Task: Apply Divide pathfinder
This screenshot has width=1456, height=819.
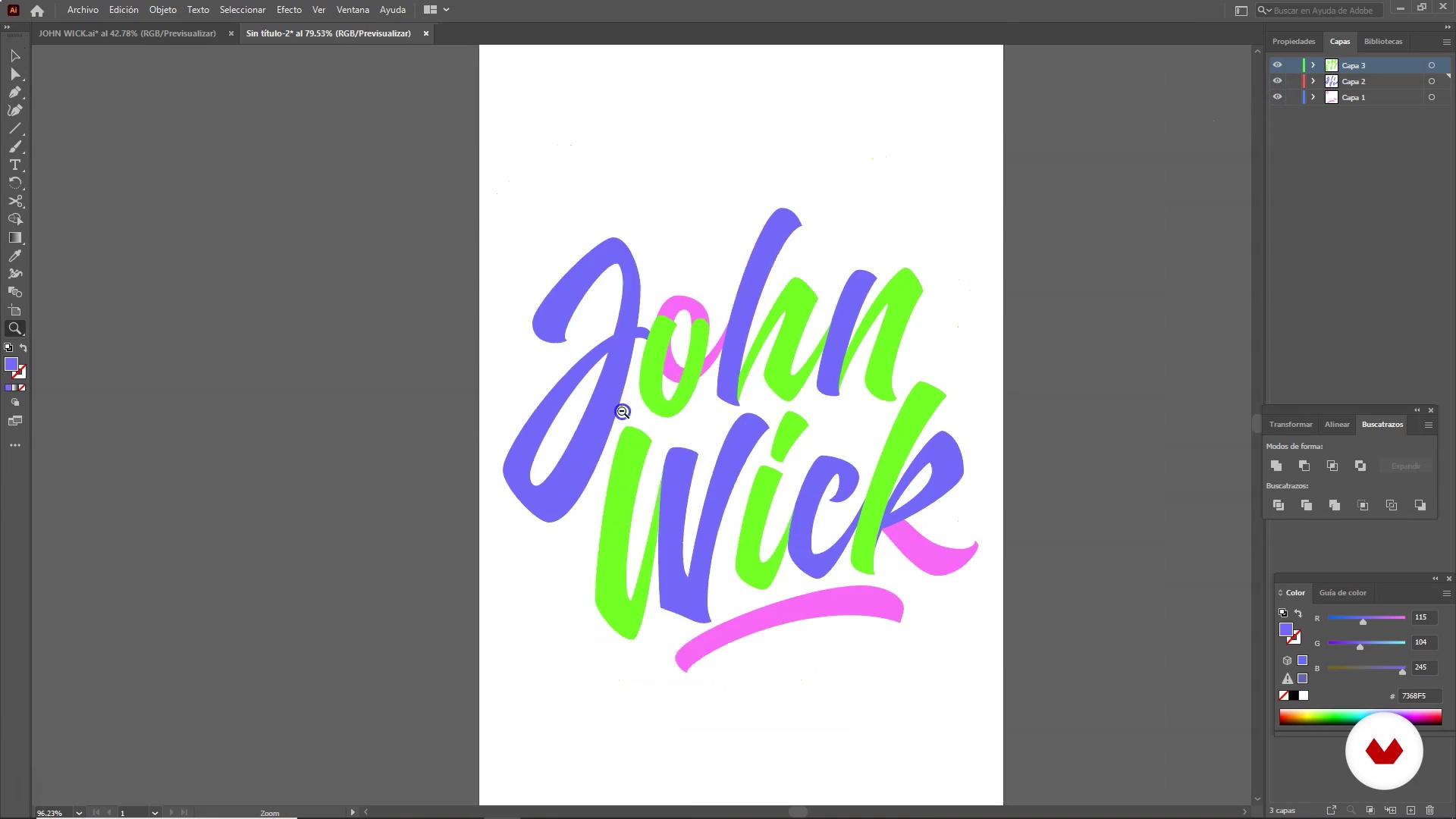Action: (x=1279, y=505)
